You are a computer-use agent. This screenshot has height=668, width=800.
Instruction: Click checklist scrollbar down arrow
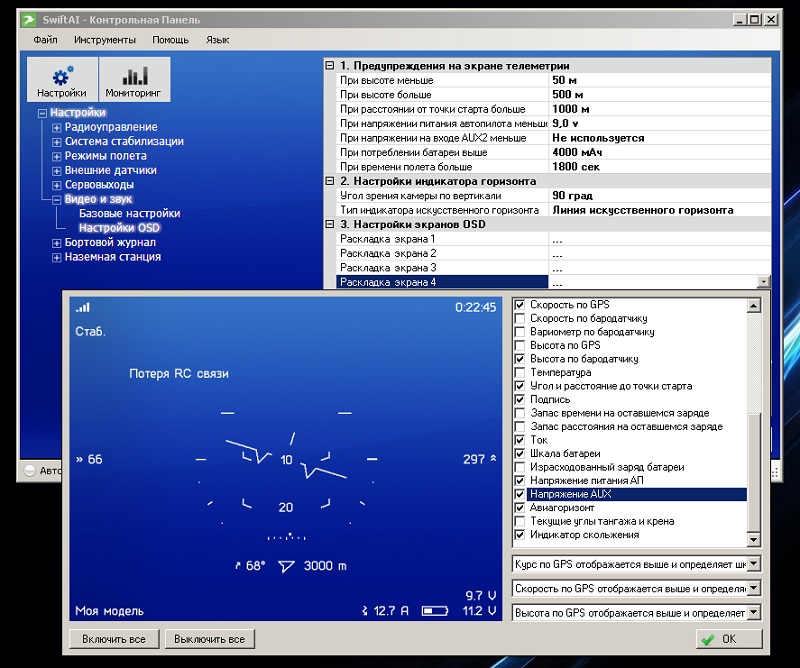754,539
